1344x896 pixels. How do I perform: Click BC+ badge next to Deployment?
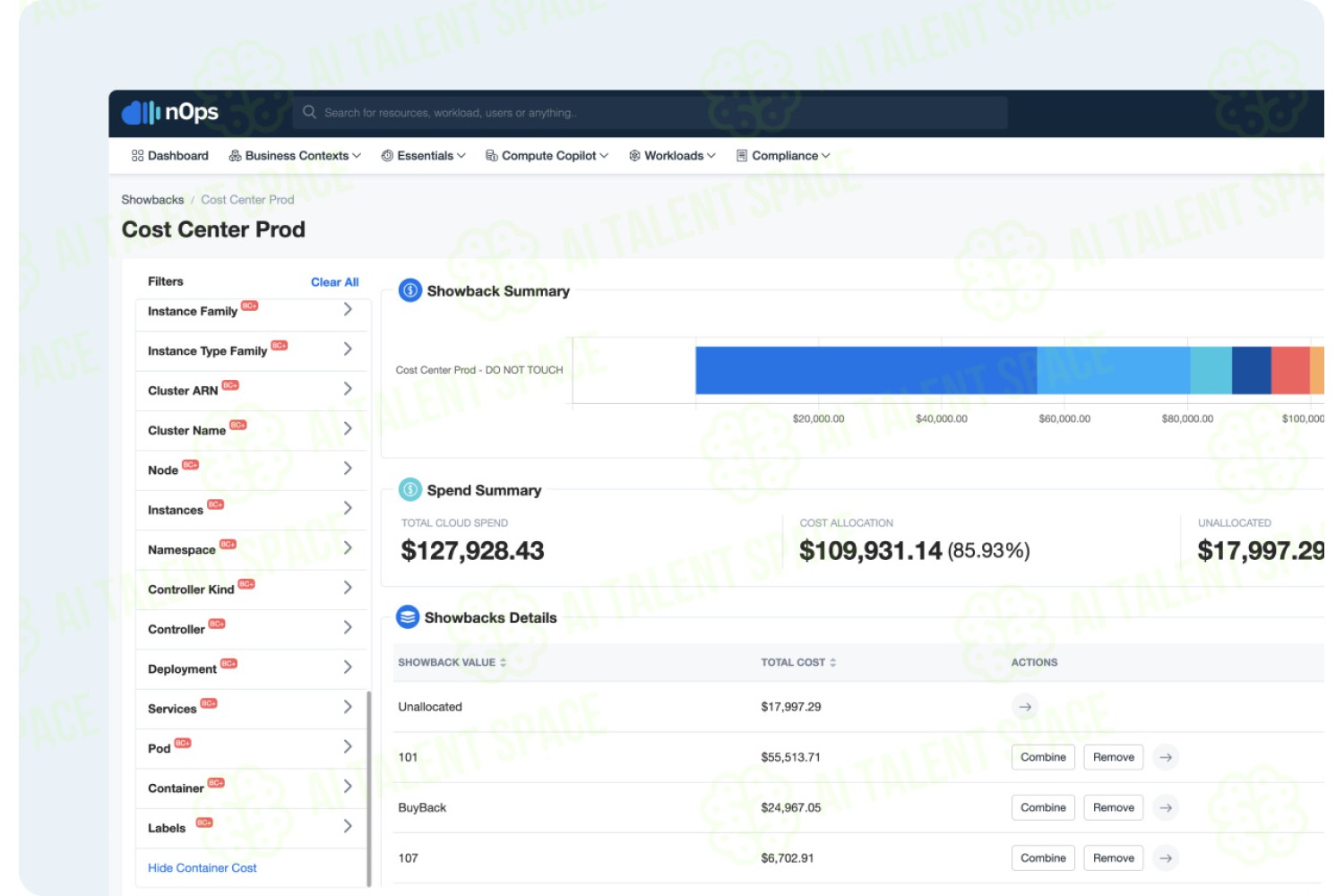click(x=228, y=663)
